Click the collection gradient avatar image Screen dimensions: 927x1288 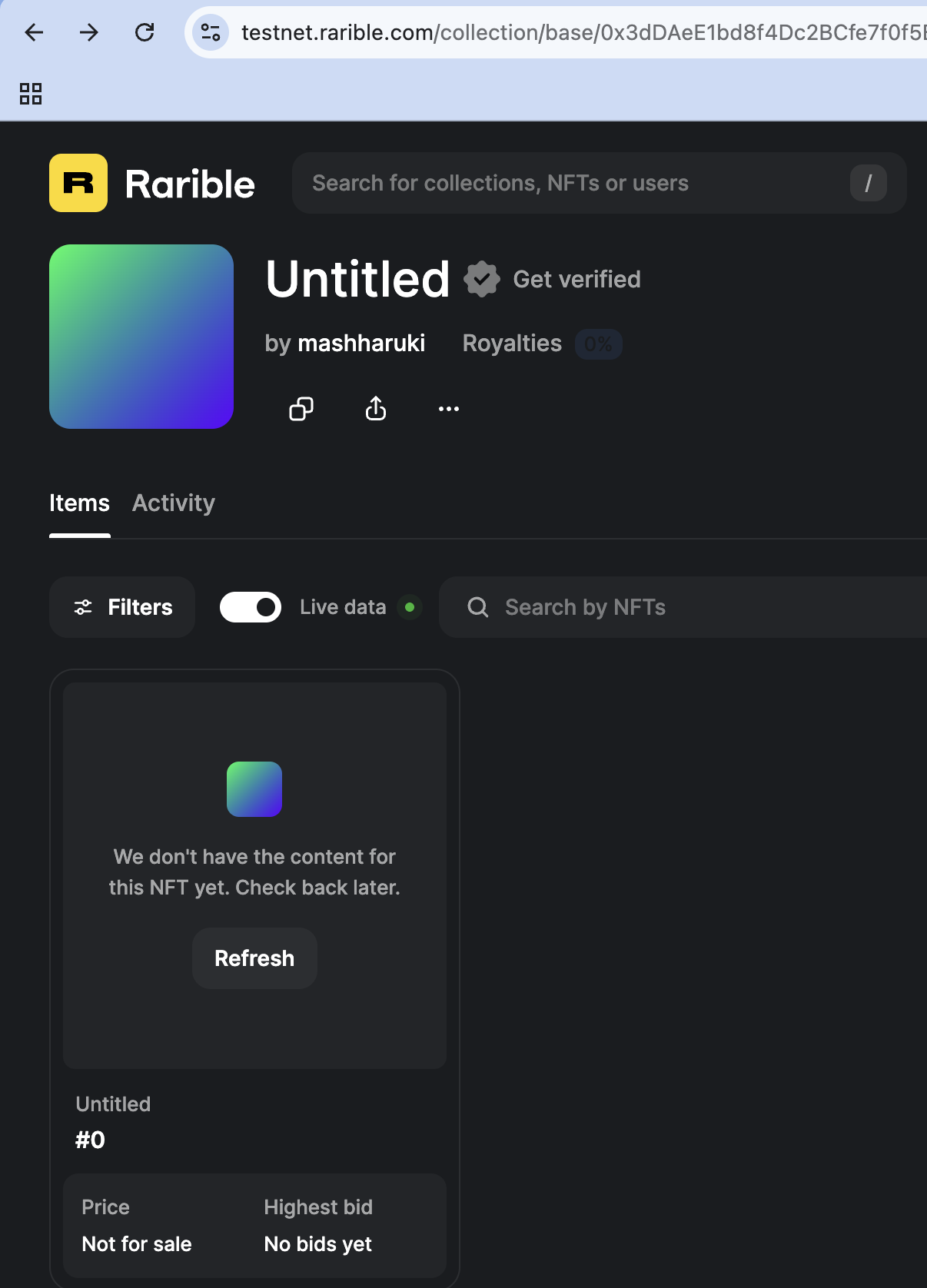(141, 337)
